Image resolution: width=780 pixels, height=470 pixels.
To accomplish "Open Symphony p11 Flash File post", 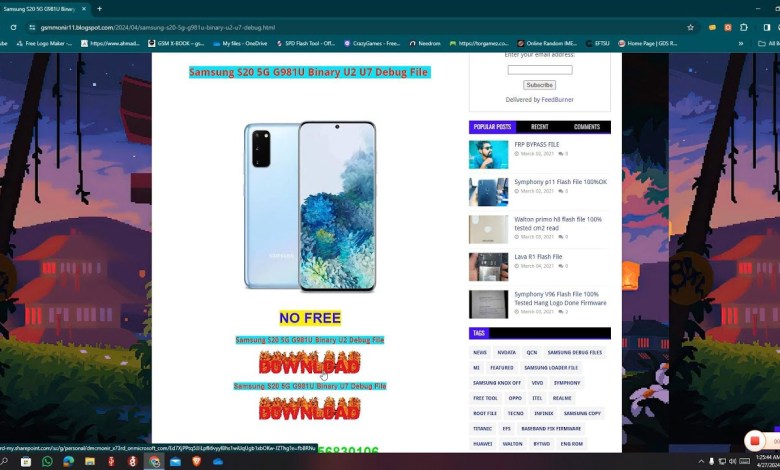I will click(561, 182).
